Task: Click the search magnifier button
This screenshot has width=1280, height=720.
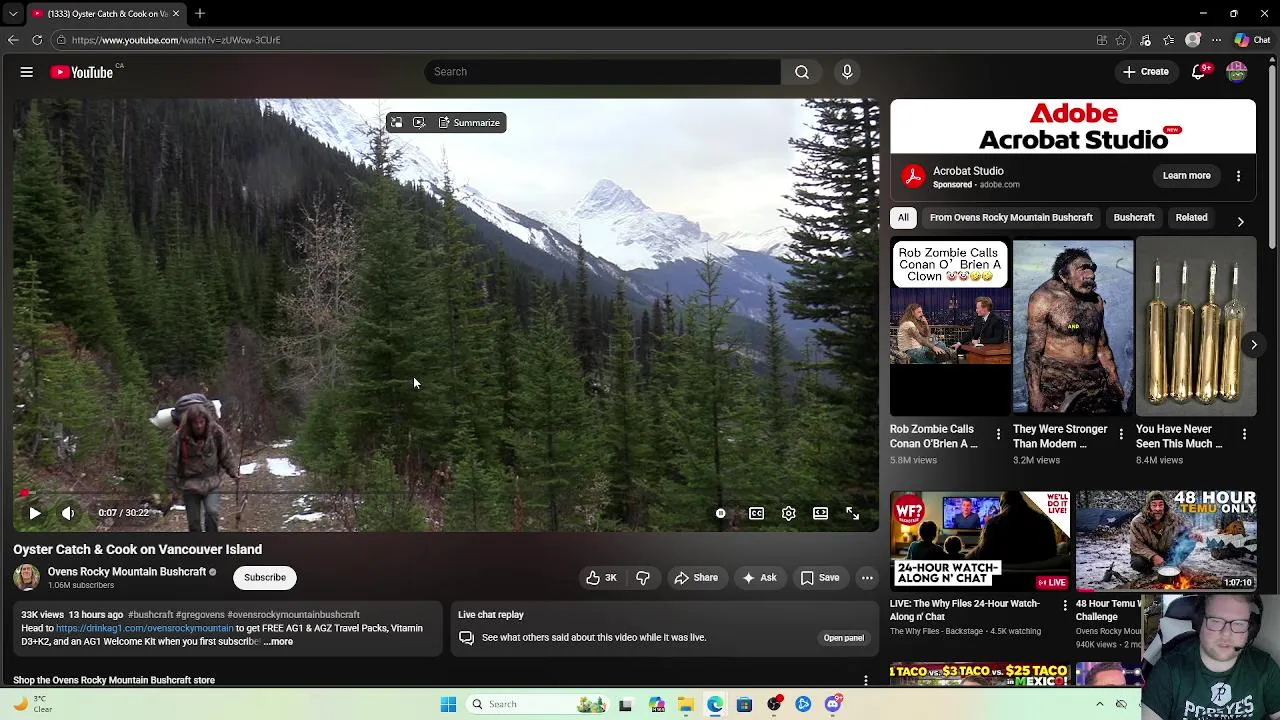Action: pos(802,72)
